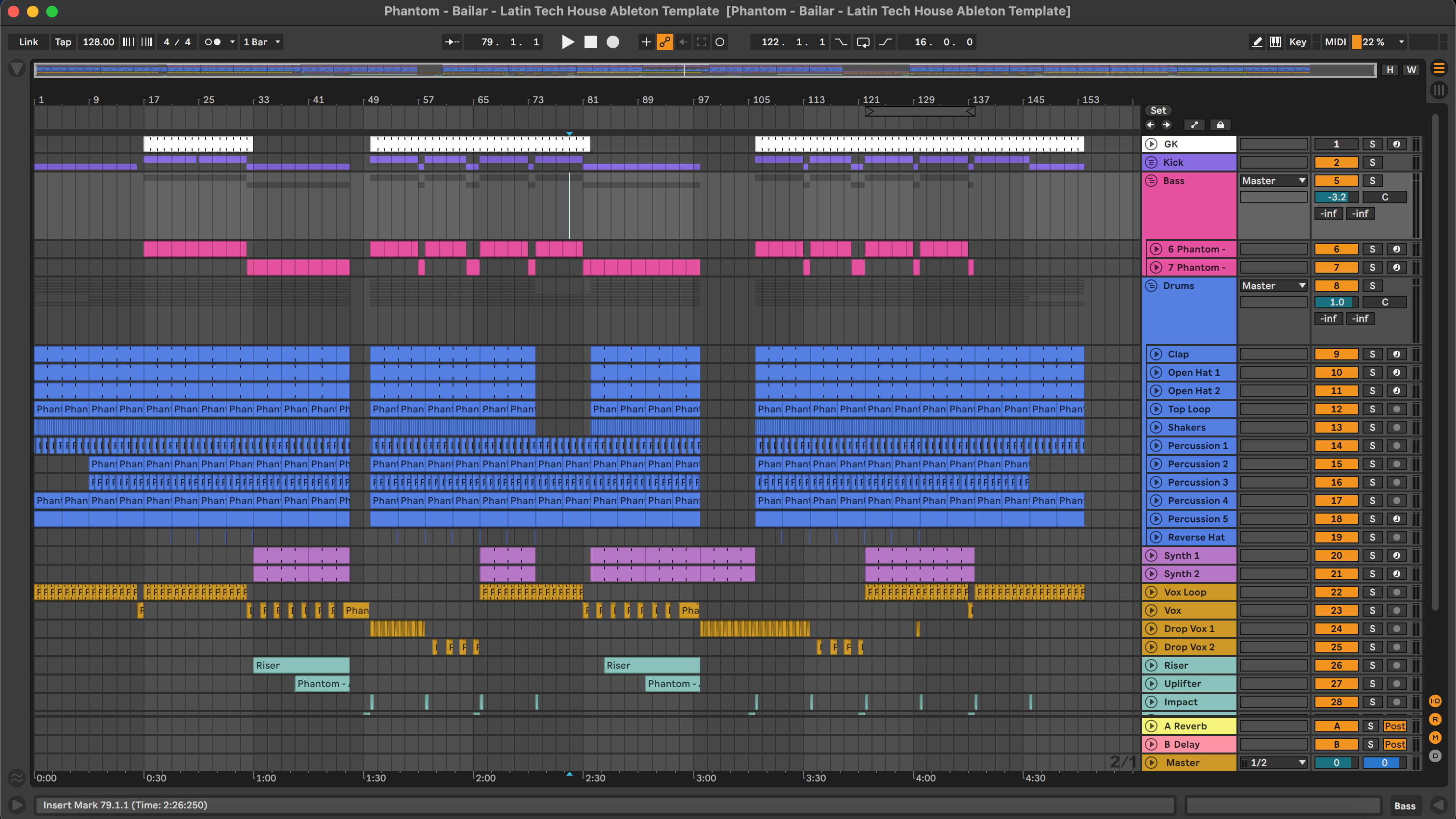Image resolution: width=1456 pixels, height=819 pixels.
Task: Click the 128.00 tempo field
Action: [98, 42]
